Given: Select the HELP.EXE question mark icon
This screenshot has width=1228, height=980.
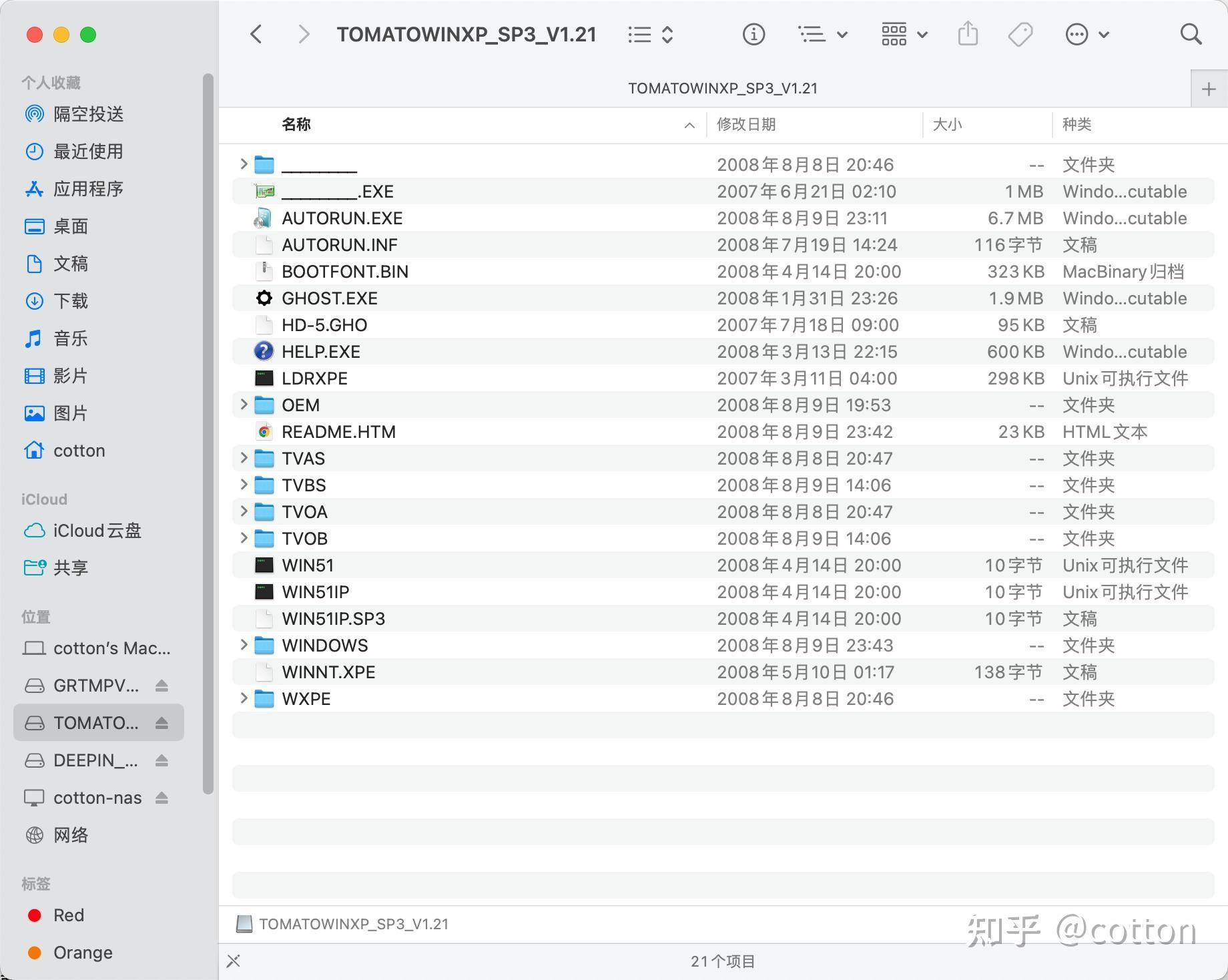Looking at the screenshot, I should pyautogui.click(x=264, y=351).
